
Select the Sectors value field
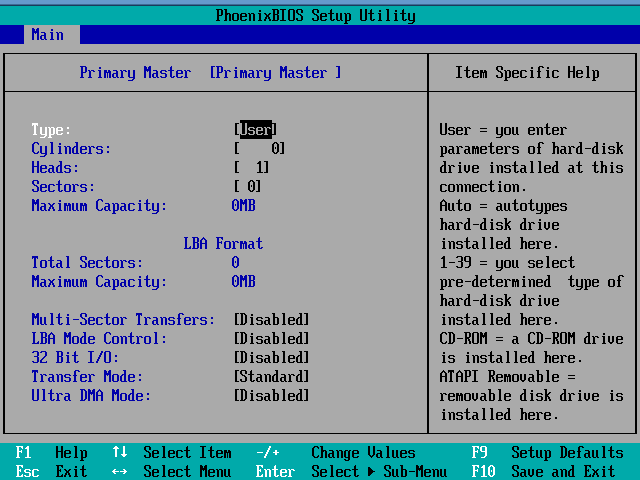(247, 187)
